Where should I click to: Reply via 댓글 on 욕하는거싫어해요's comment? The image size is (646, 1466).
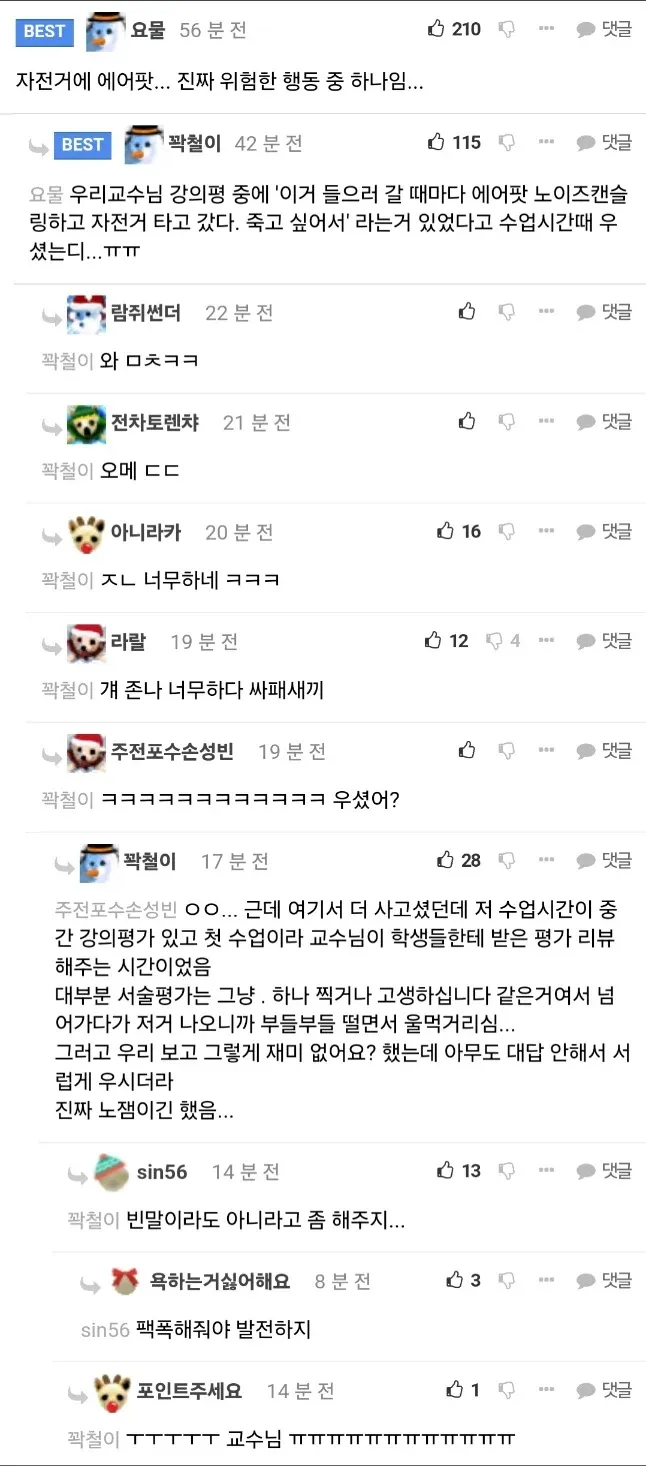pos(604,1280)
